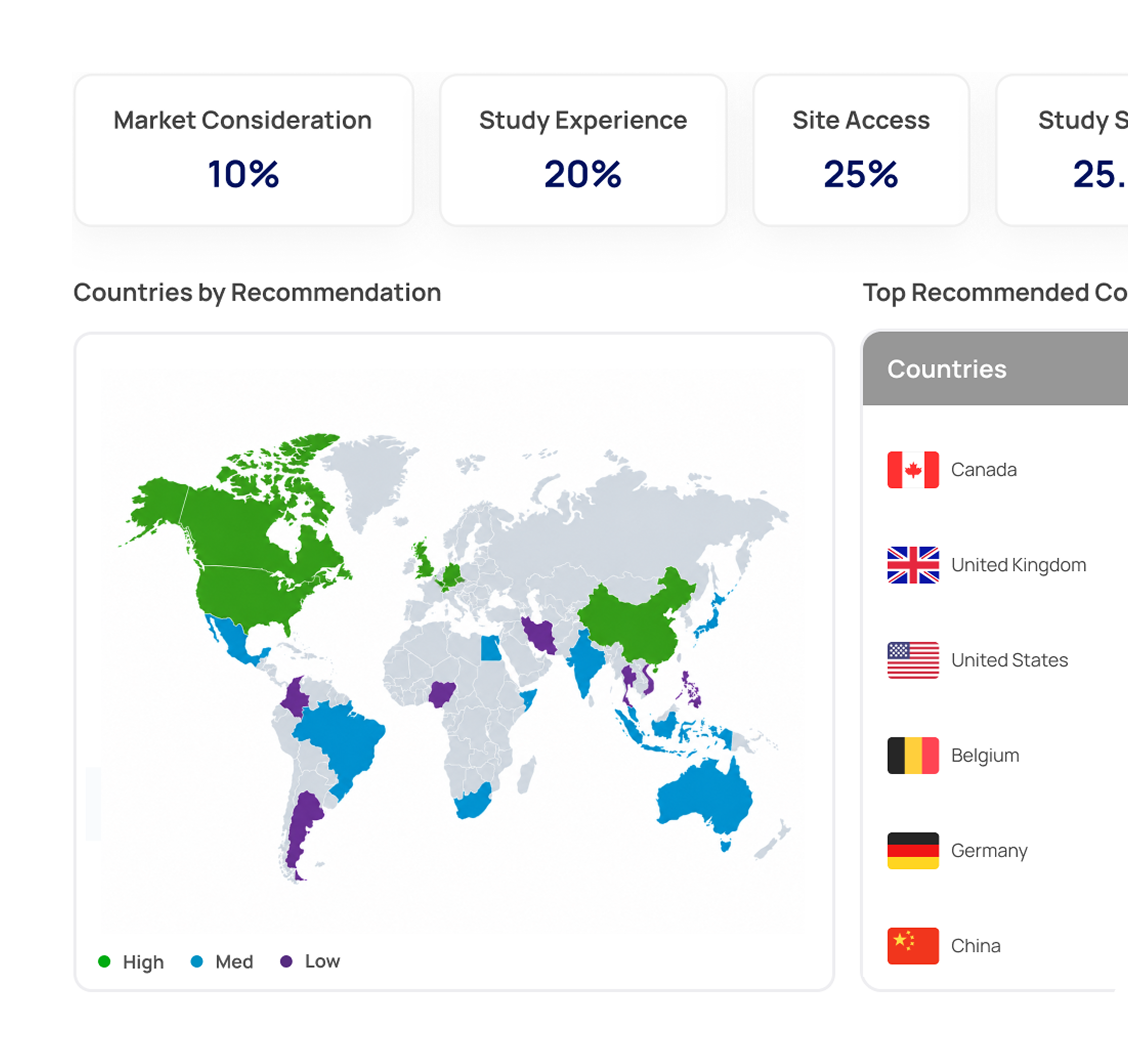Click the 20% value
Screen dimensions: 1128x1056
click(x=583, y=174)
